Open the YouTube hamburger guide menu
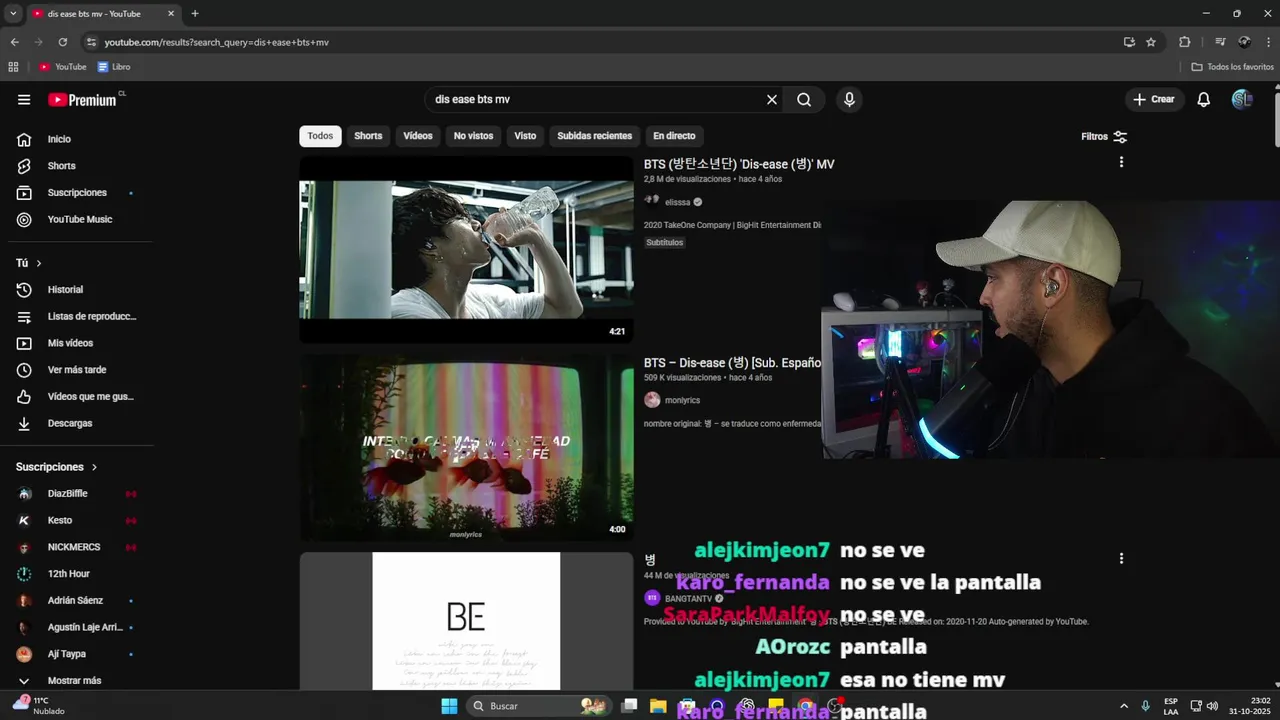Screen dimensions: 1280x720 coord(24,99)
